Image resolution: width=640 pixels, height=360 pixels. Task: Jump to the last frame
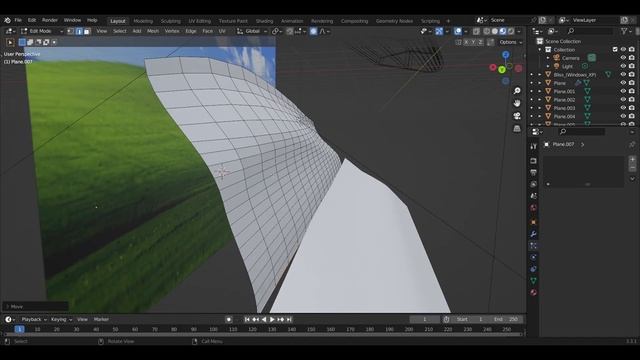tap(289, 320)
